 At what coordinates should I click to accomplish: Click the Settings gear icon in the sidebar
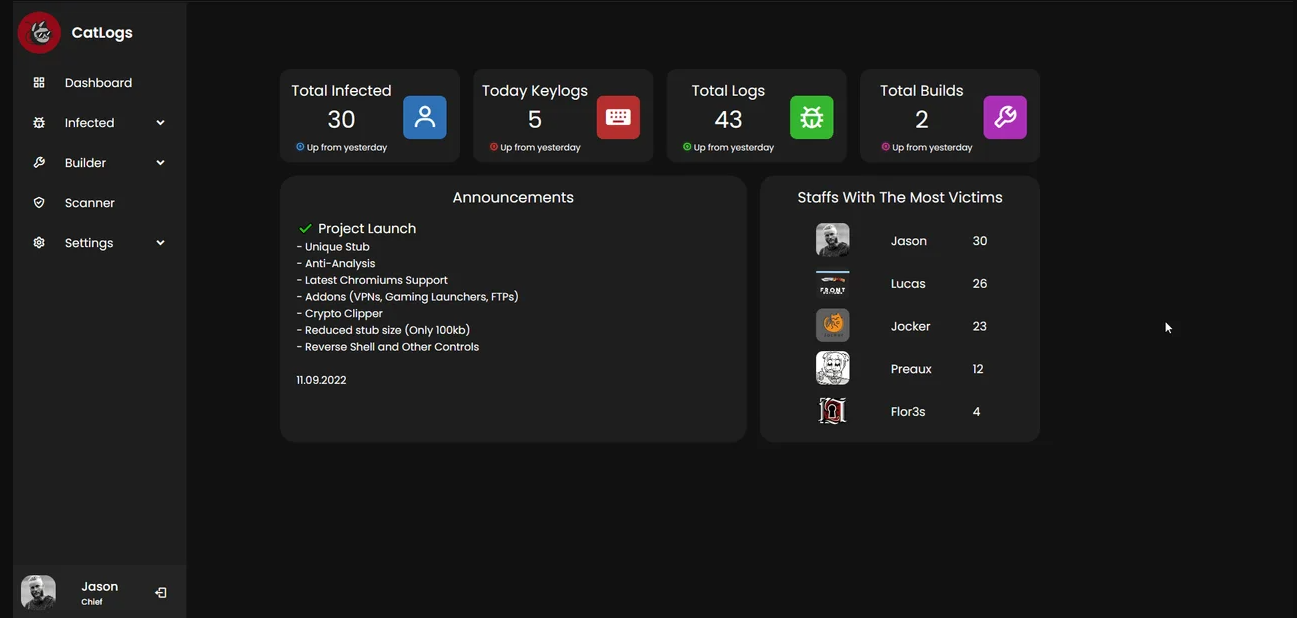tap(39, 243)
